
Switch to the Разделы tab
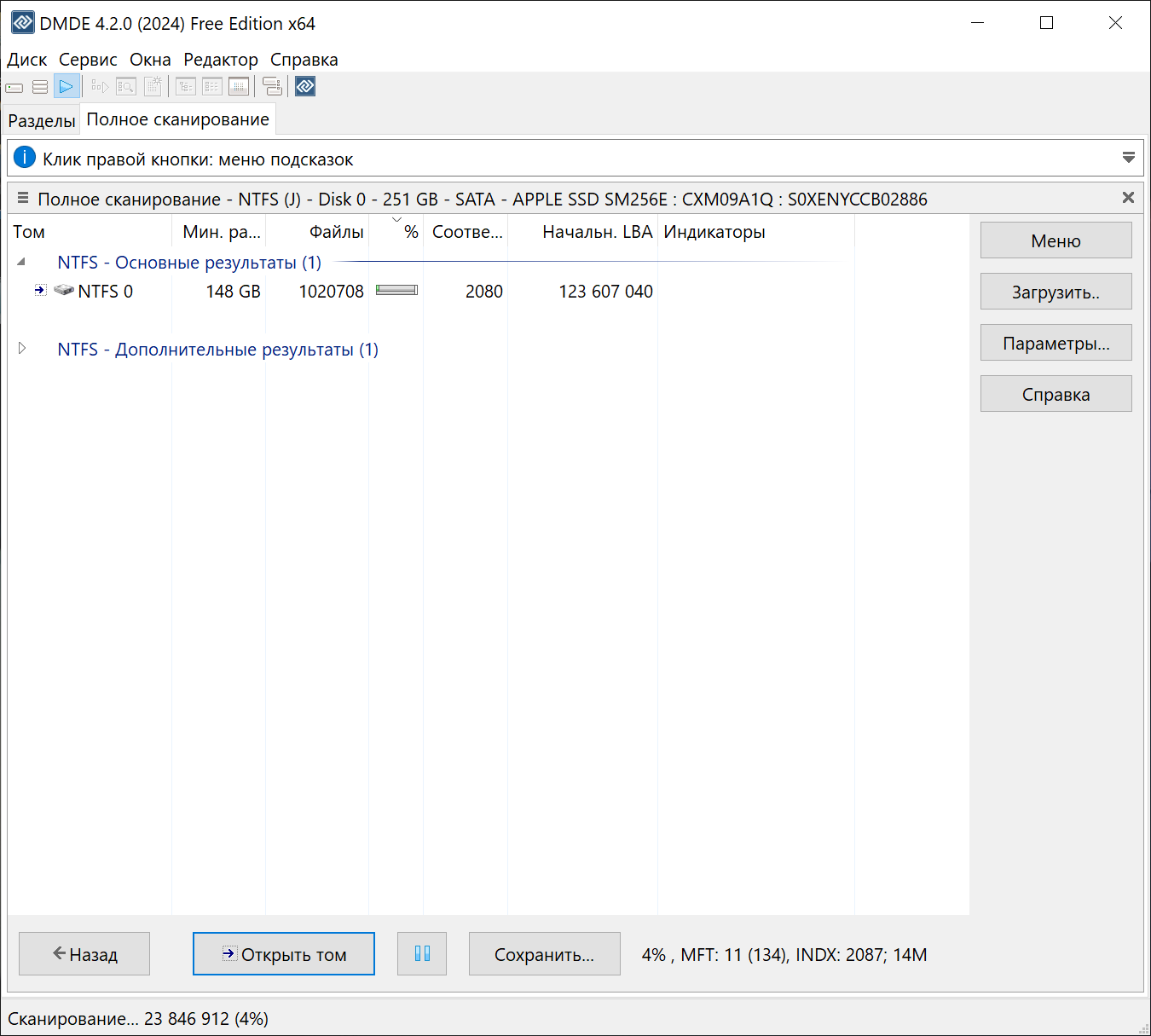click(x=42, y=120)
